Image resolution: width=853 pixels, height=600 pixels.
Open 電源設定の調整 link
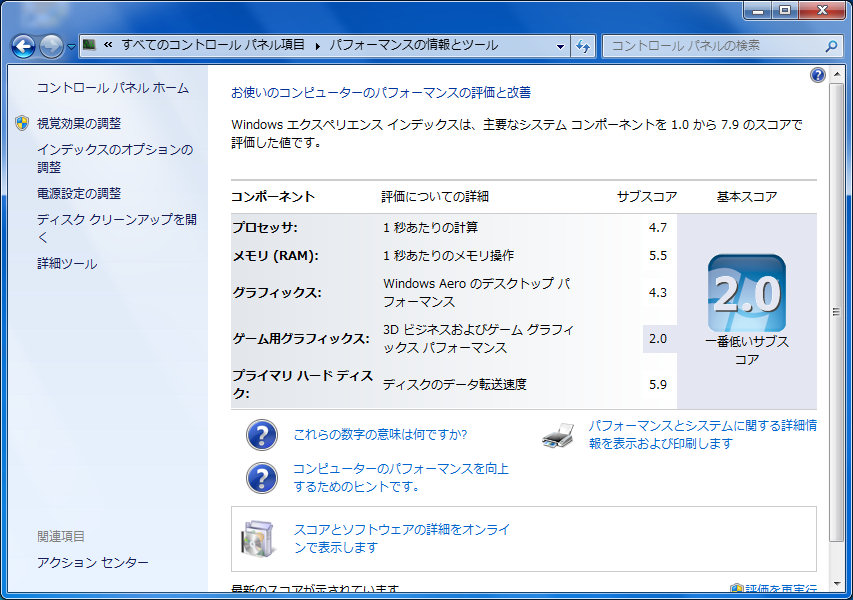pyautogui.click(x=79, y=193)
